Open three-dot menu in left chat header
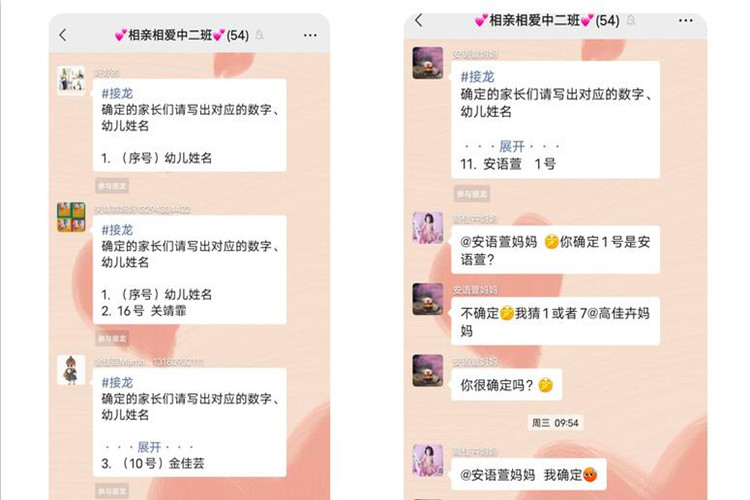The height and width of the screenshot is (500, 750). (x=310, y=35)
